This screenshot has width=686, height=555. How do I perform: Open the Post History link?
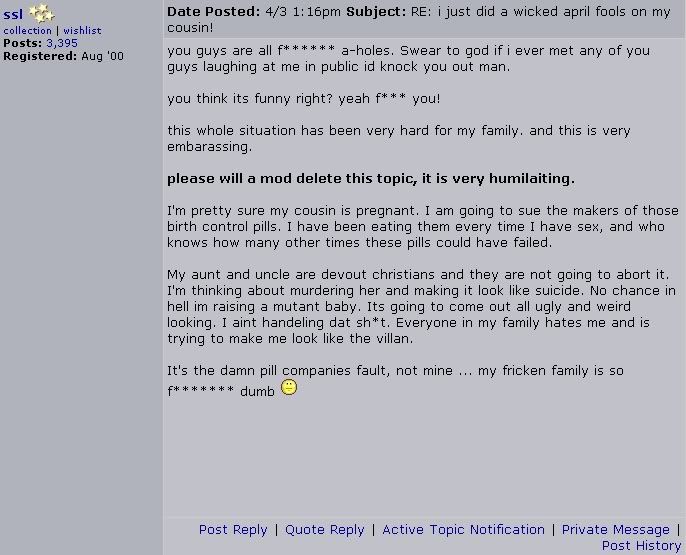click(x=641, y=546)
